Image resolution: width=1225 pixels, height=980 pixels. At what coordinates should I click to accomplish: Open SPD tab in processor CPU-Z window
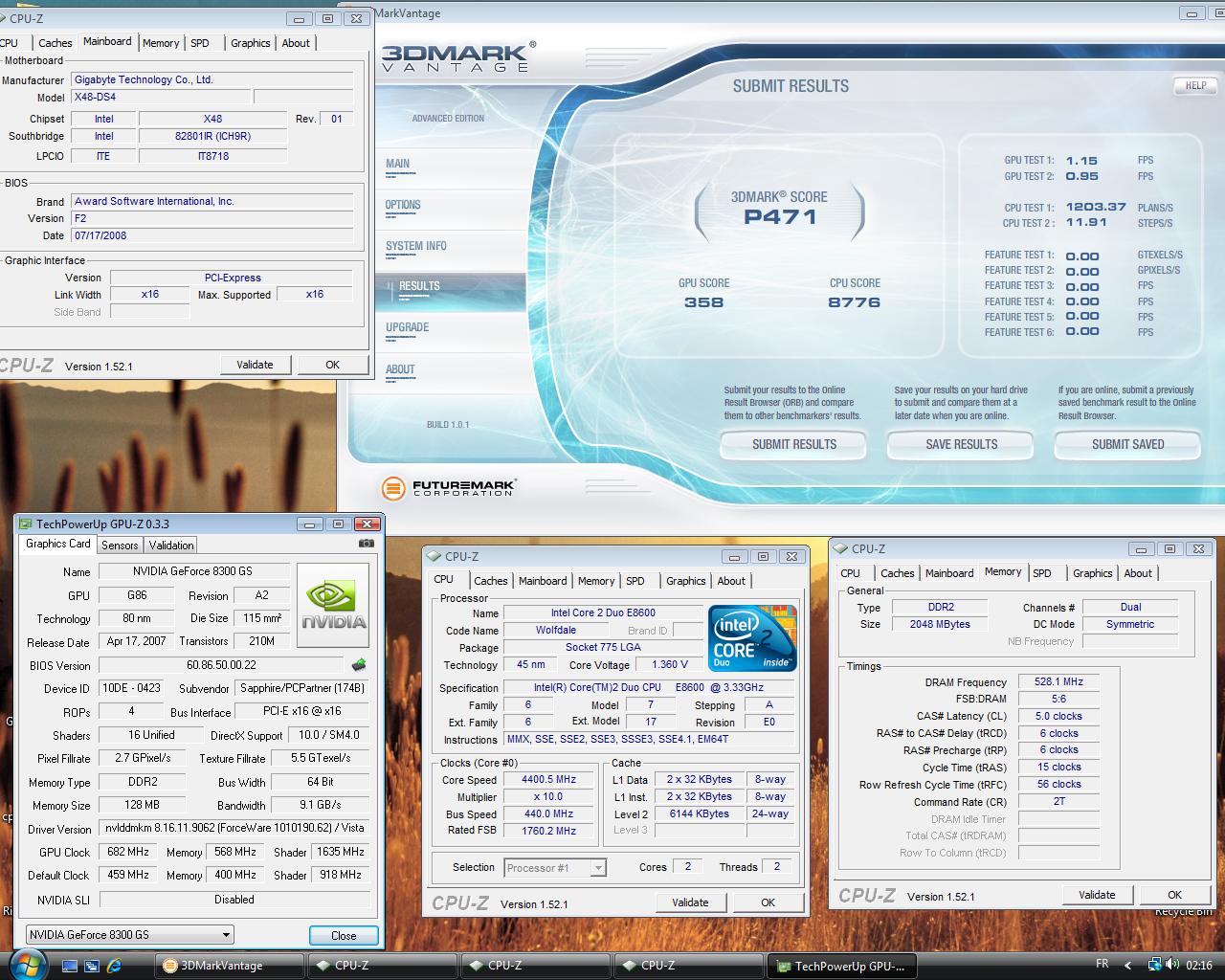pyautogui.click(x=635, y=581)
